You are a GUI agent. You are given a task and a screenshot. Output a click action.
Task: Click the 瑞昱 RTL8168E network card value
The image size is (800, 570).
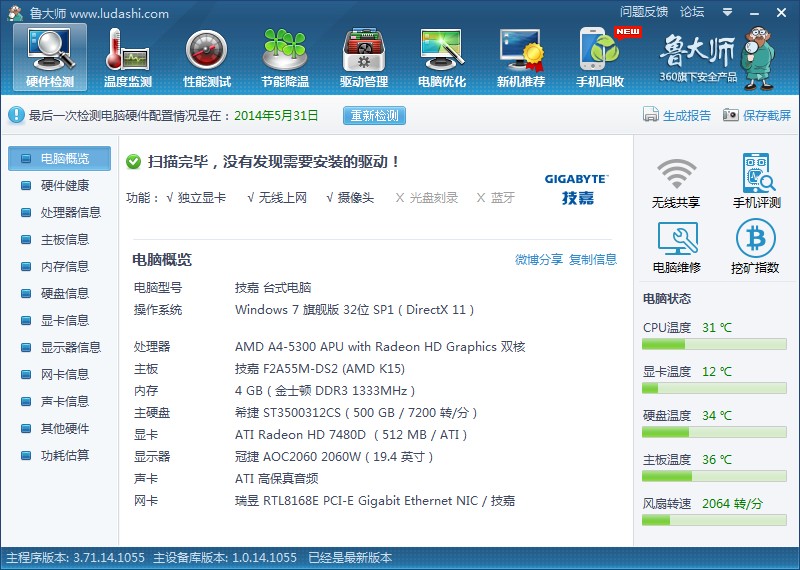[x=375, y=501]
